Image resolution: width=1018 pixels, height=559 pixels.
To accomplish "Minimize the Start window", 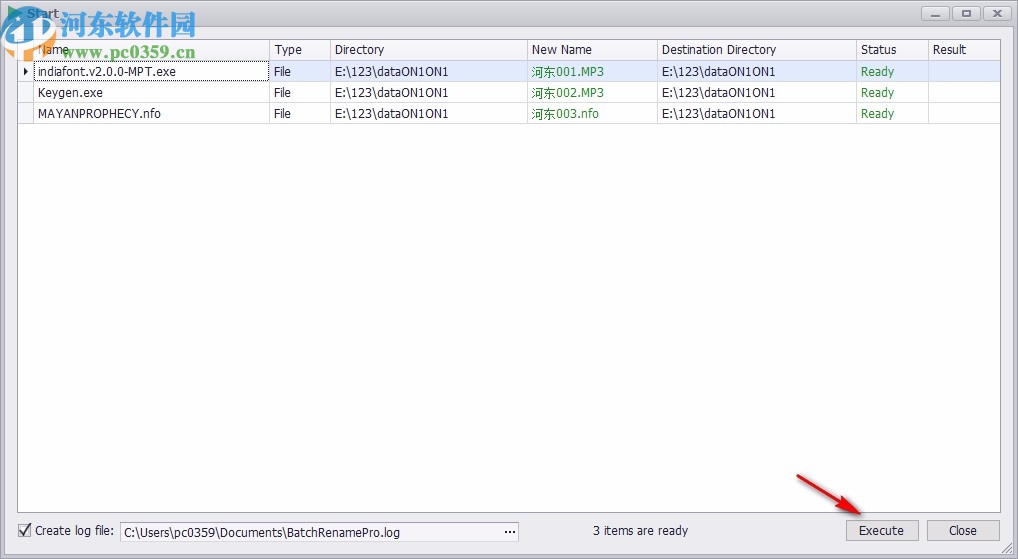I will tap(936, 14).
